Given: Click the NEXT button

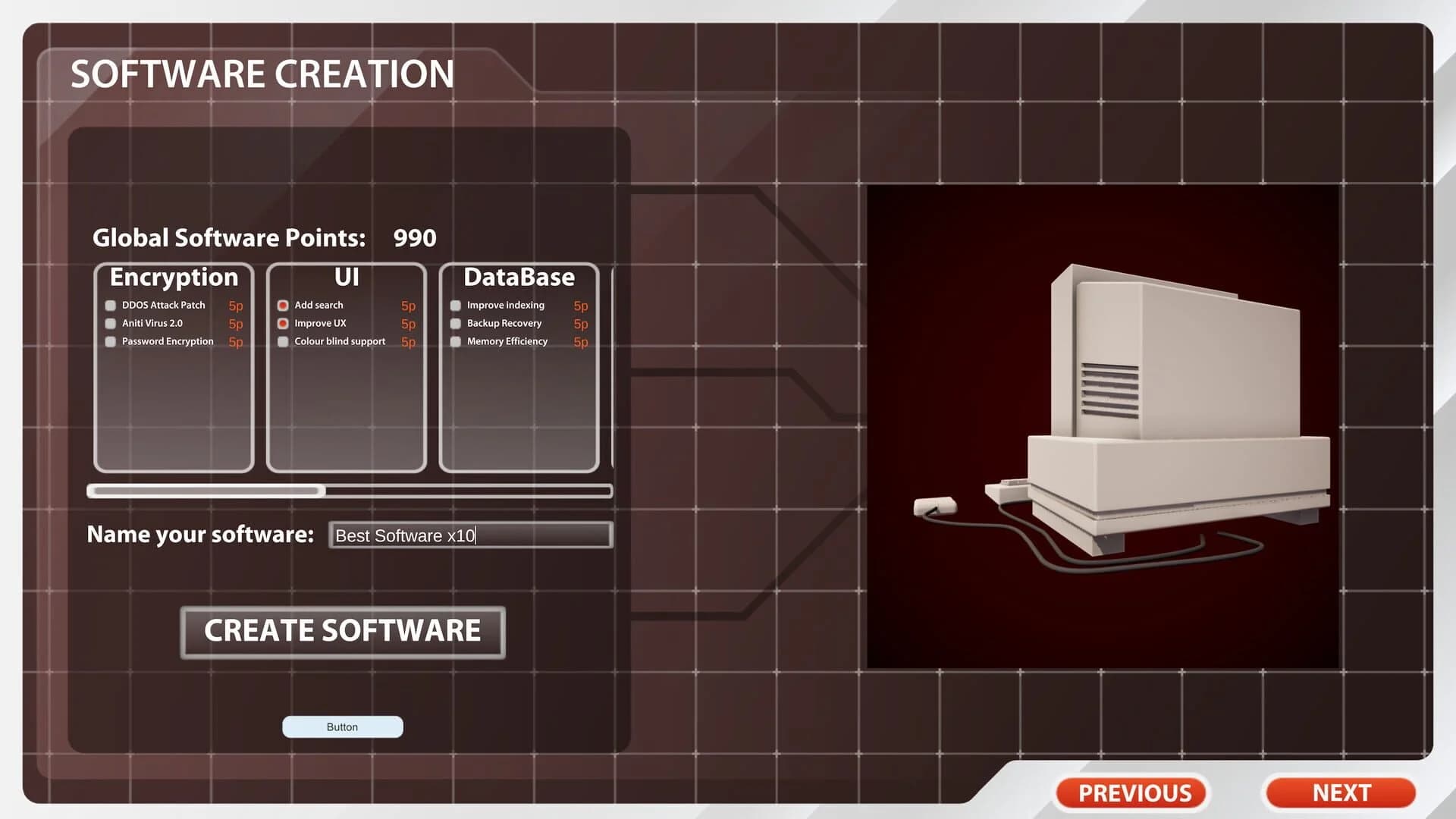Looking at the screenshot, I should click(1339, 792).
